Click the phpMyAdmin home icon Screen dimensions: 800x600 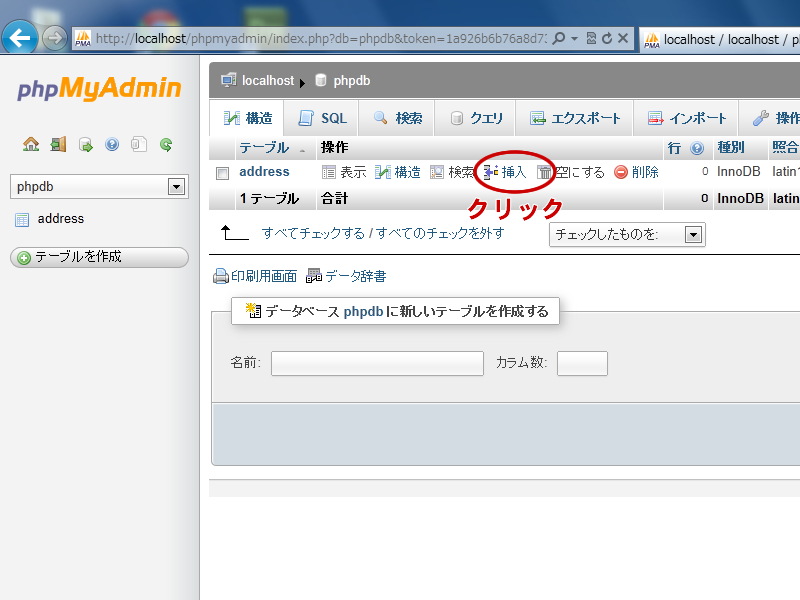(31, 144)
